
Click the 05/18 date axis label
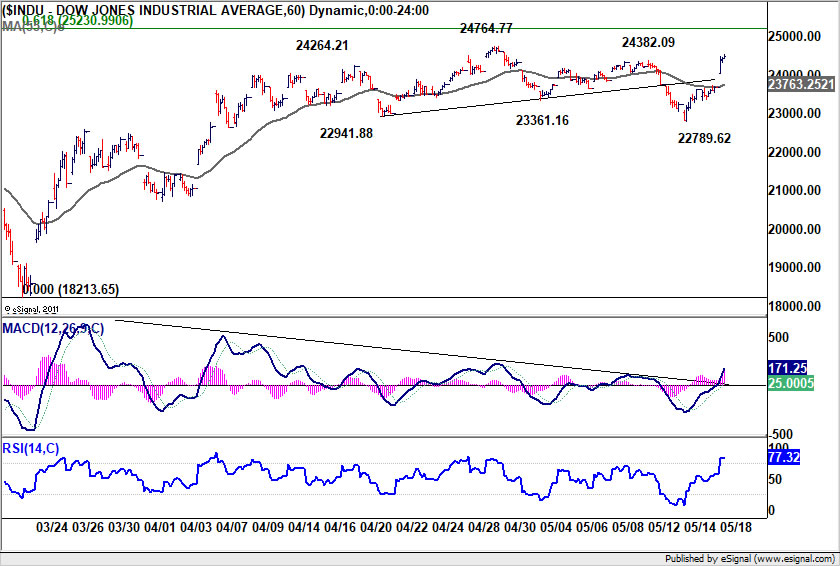pyautogui.click(x=736, y=527)
